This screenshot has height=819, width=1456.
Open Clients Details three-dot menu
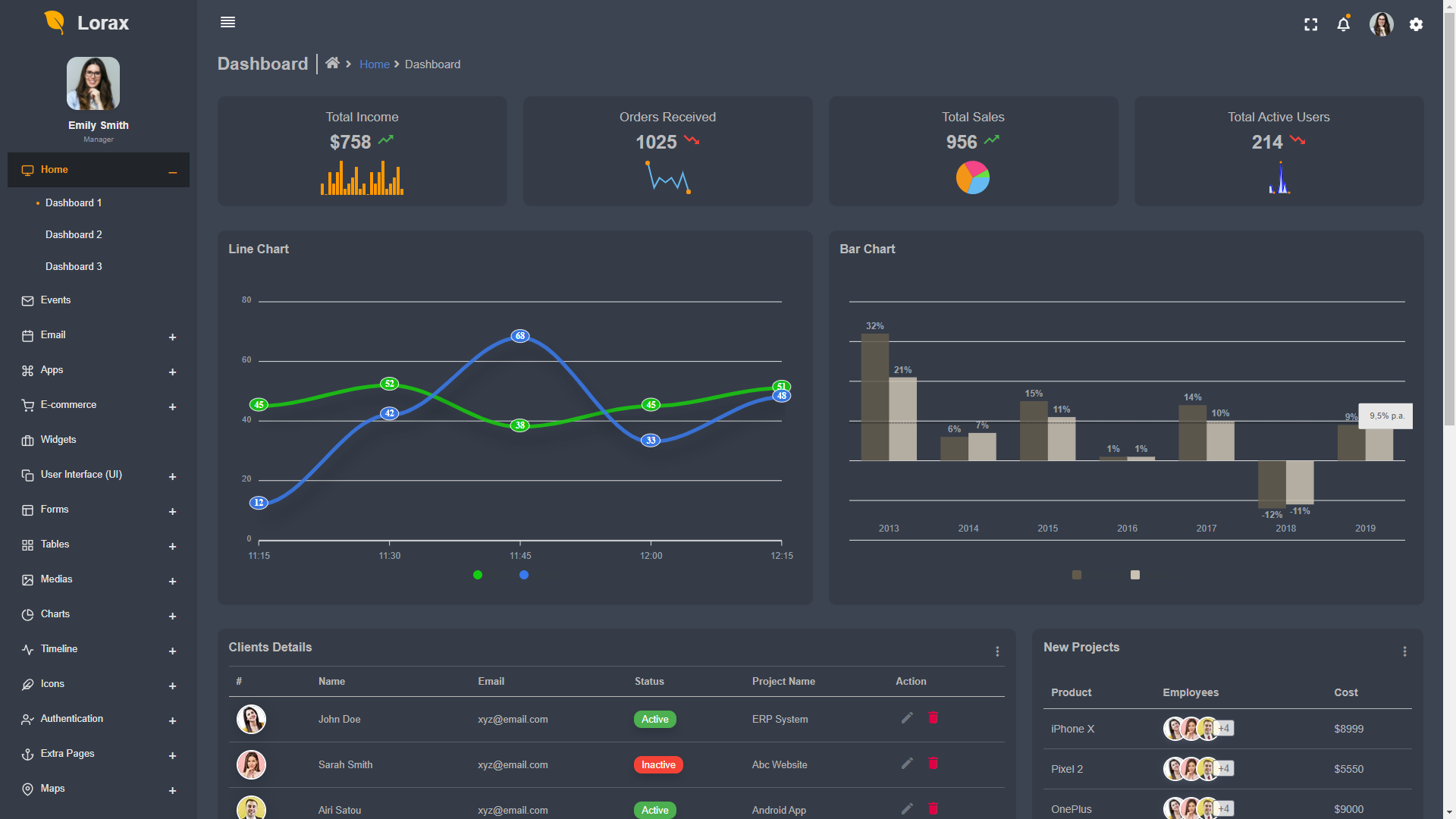pyautogui.click(x=997, y=651)
